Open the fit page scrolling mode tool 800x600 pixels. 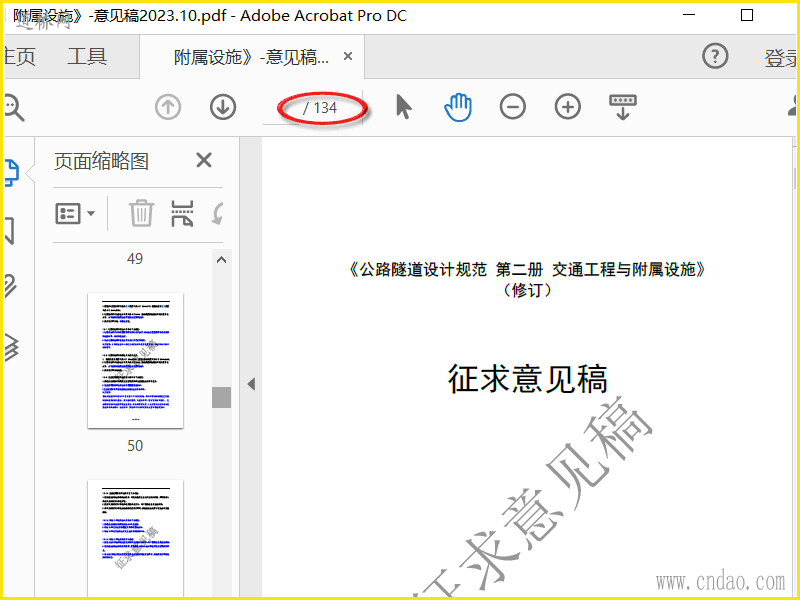pos(622,107)
